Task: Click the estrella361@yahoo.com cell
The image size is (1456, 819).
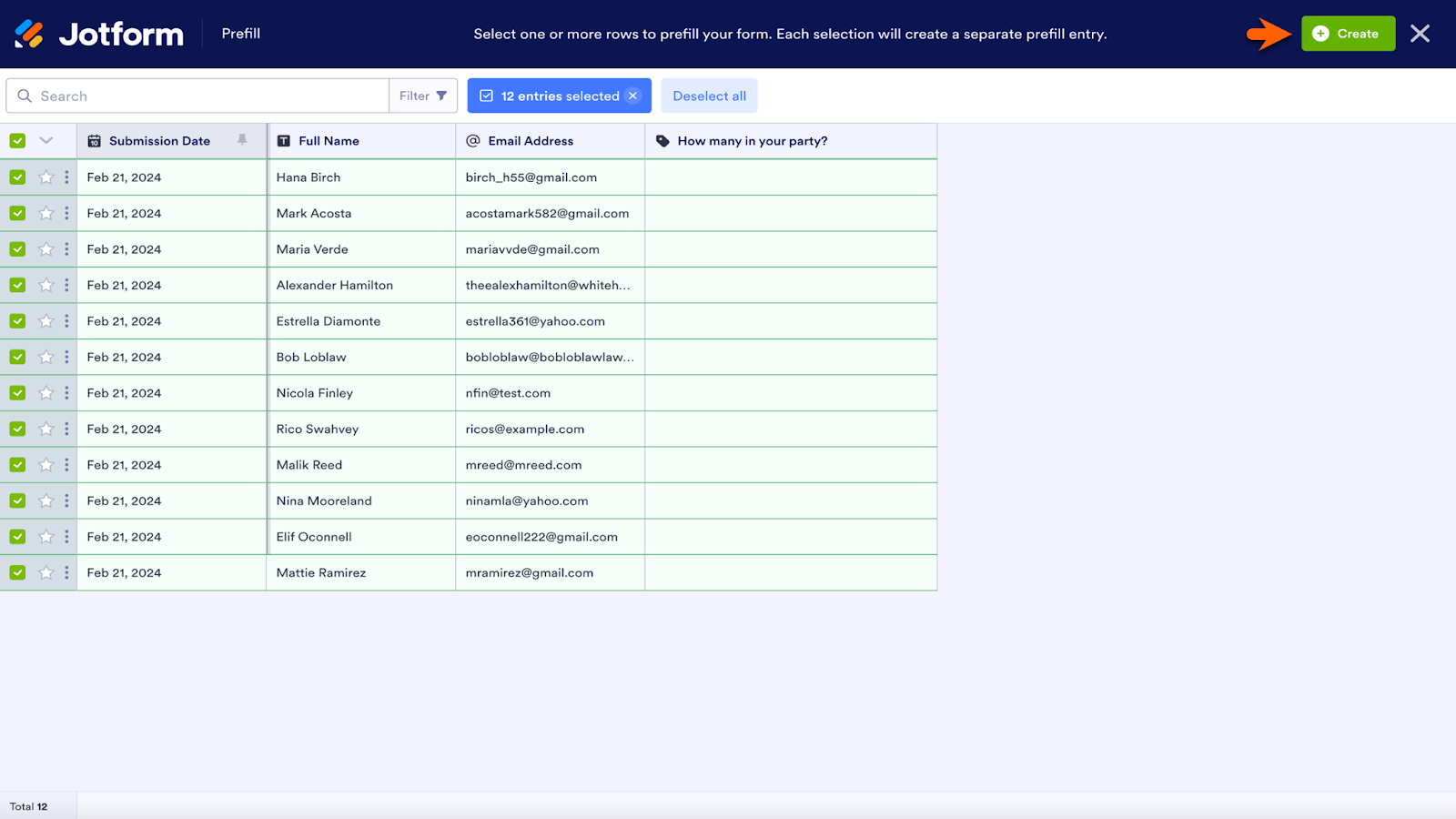Action: 551,321
